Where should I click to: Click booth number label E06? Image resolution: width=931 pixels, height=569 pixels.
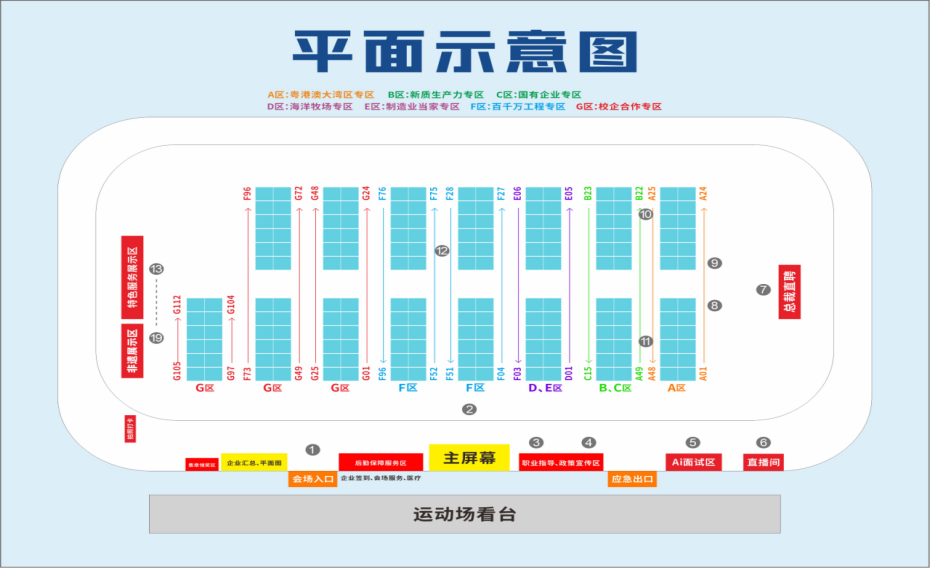(x=517, y=193)
